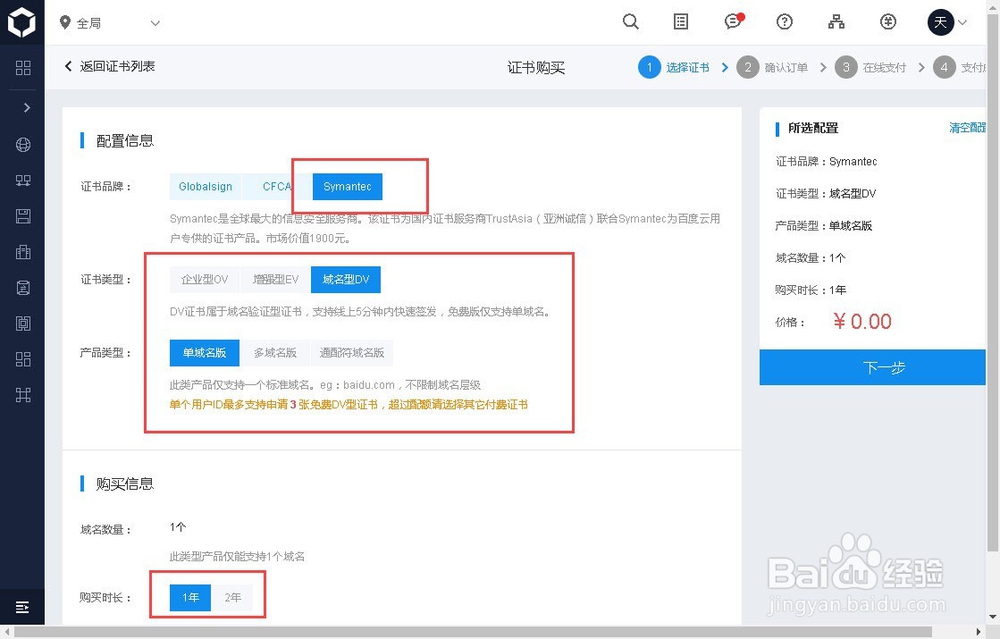Select step 2 确认订单

point(772,67)
